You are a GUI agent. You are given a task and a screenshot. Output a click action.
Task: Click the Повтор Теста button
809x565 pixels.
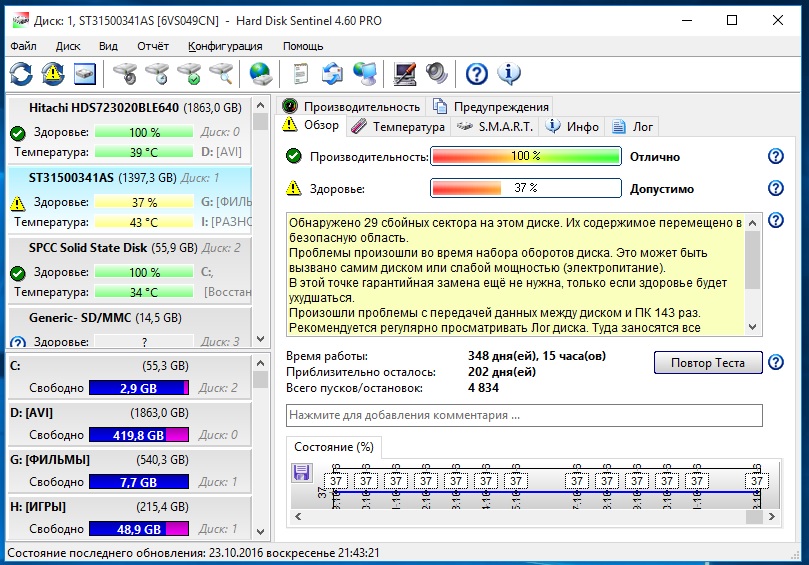[708, 363]
